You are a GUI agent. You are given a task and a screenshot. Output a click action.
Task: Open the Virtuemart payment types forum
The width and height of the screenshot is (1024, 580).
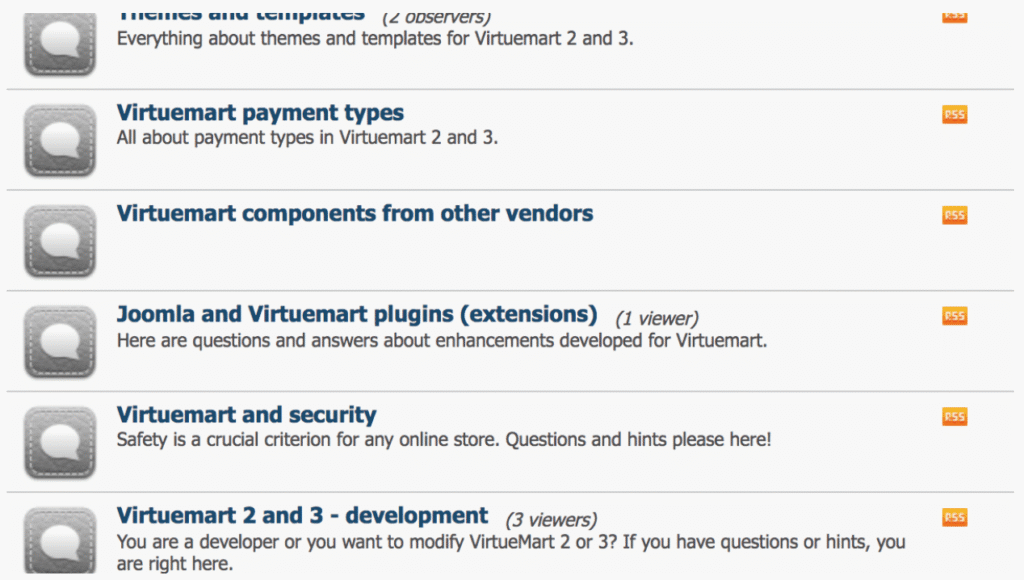coord(260,113)
